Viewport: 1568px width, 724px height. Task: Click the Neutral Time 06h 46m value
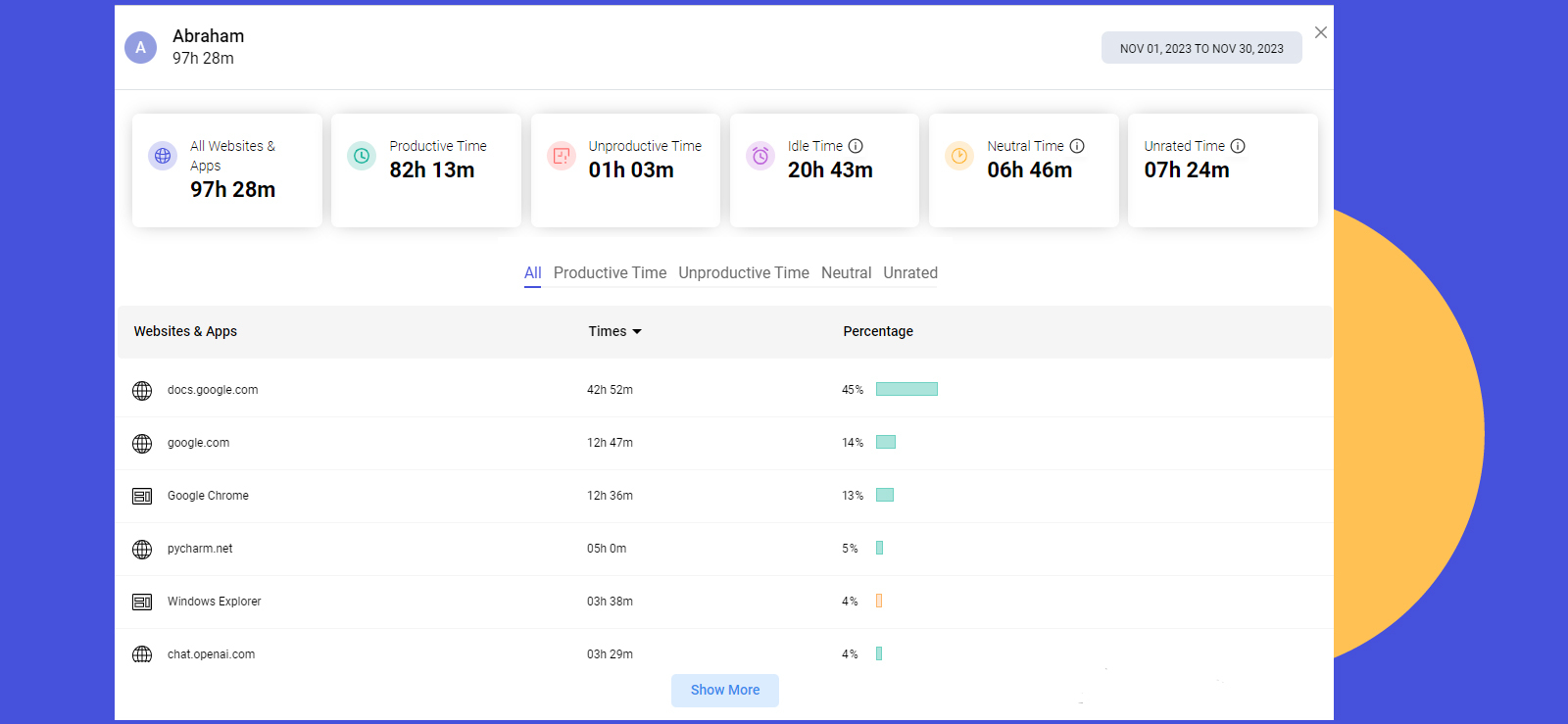[x=1029, y=170]
